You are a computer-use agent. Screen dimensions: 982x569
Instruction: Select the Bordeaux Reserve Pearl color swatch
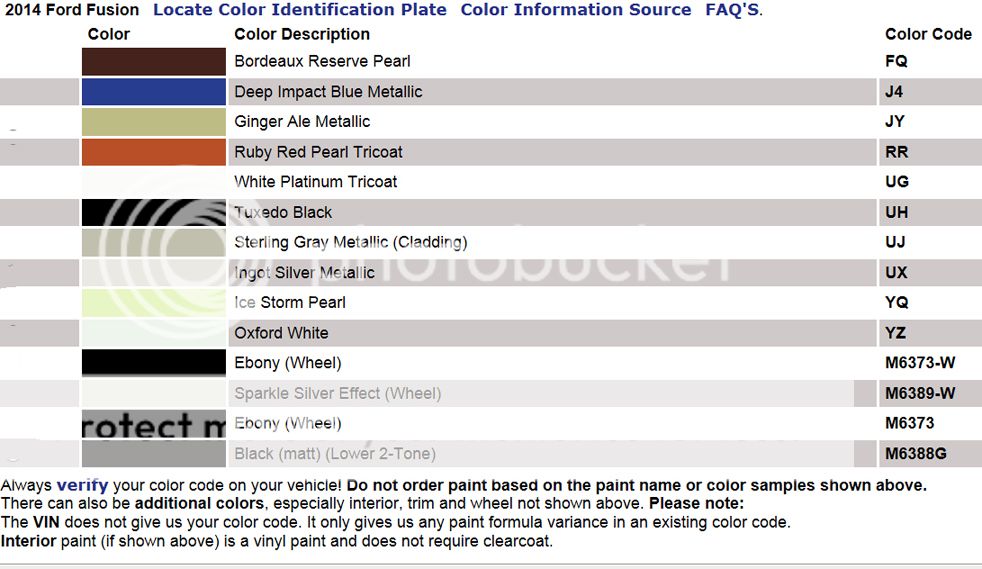[153, 61]
